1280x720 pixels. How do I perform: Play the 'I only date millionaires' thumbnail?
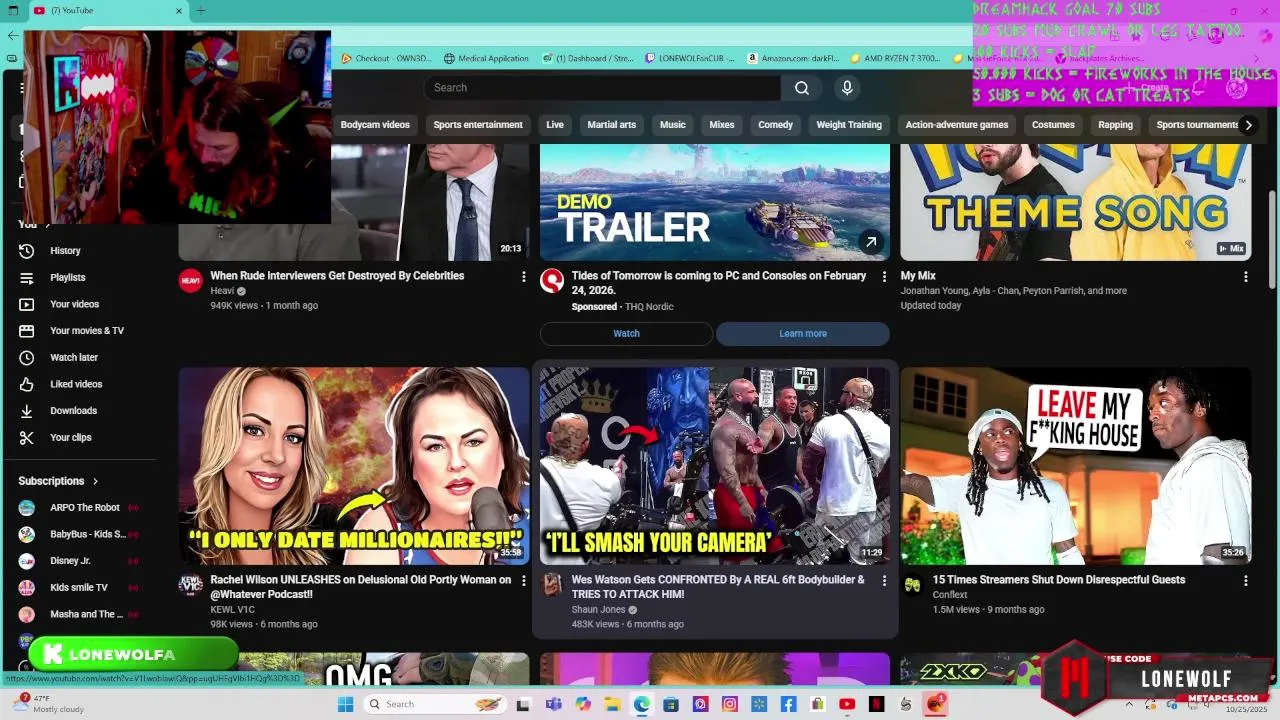pos(354,466)
